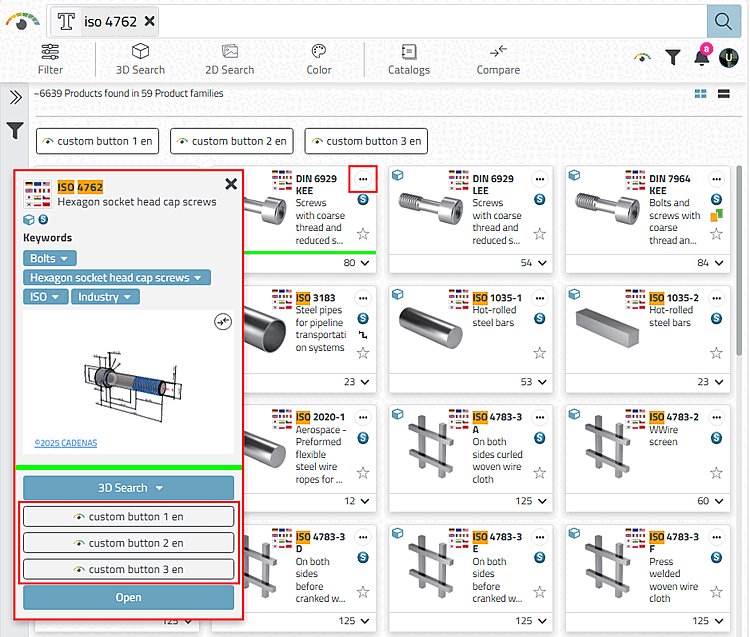Expand the sidebar with the double chevron

click(15, 98)
